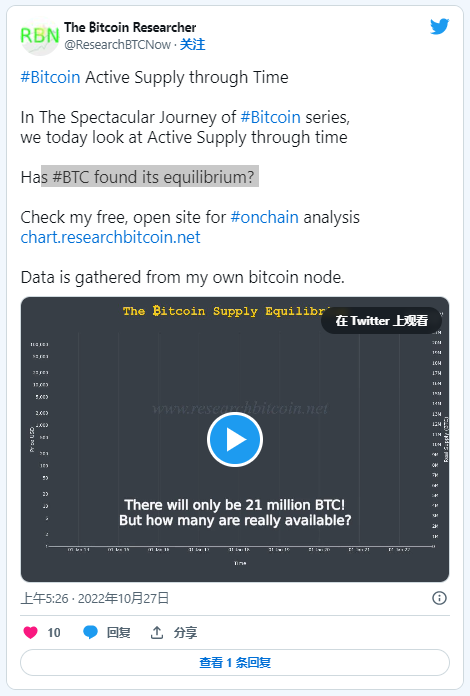Open the tweet info circle icon
This screenshot has height=696, width=470.
coord(439,598)
